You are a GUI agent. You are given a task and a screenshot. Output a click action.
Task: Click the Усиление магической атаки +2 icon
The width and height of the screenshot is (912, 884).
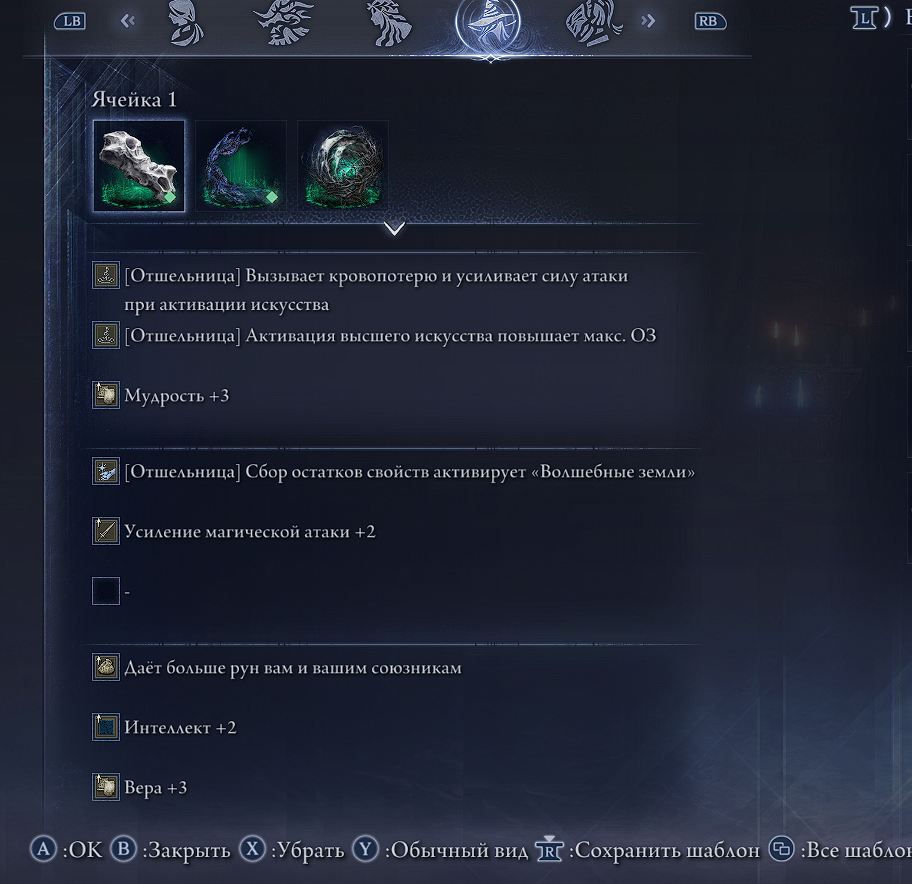click(x=106, y=531)
